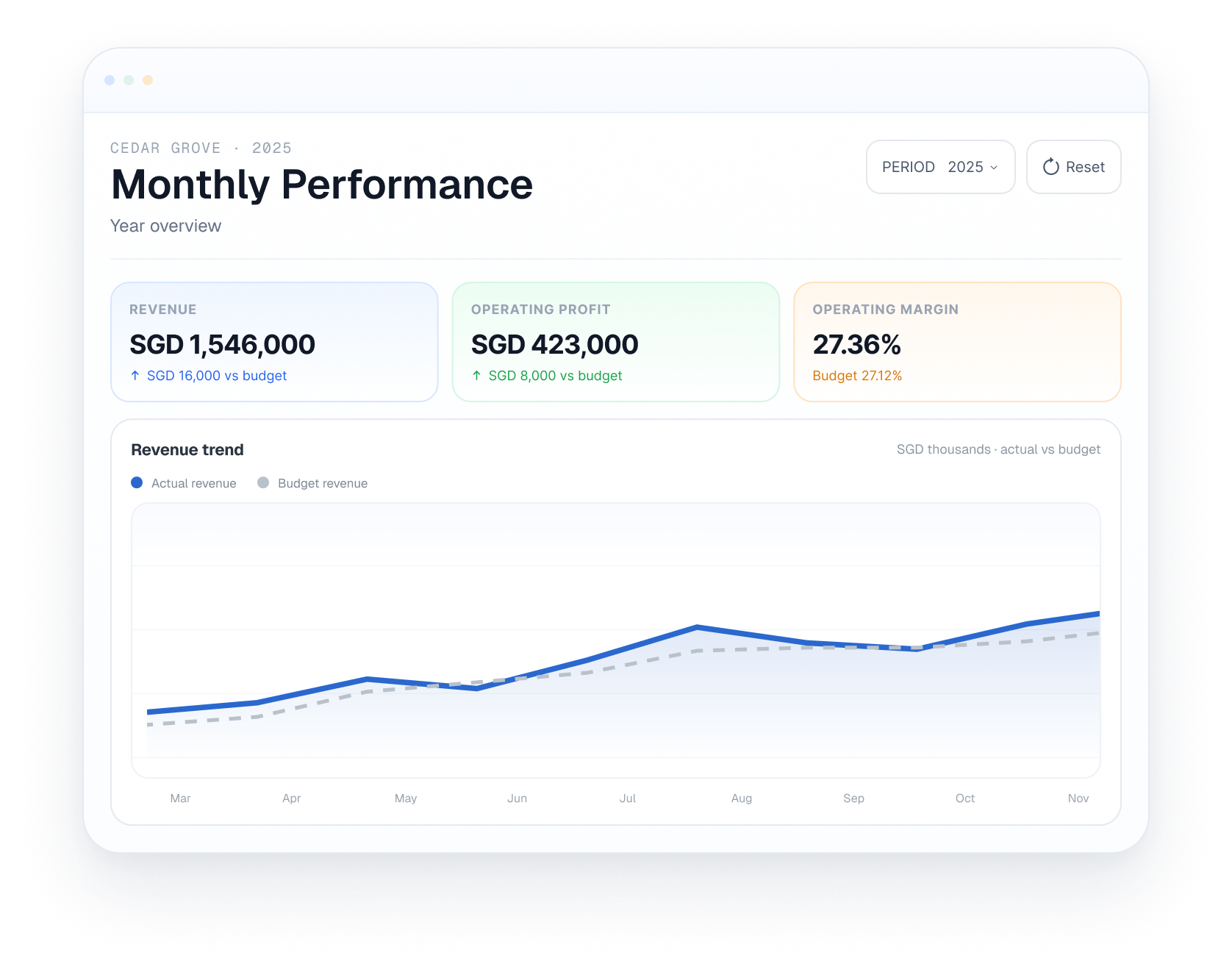Open the PERIOD 2025 dropdown
Image resolution: width=1232 pixels, height=972 pixels.
point(940,167)
